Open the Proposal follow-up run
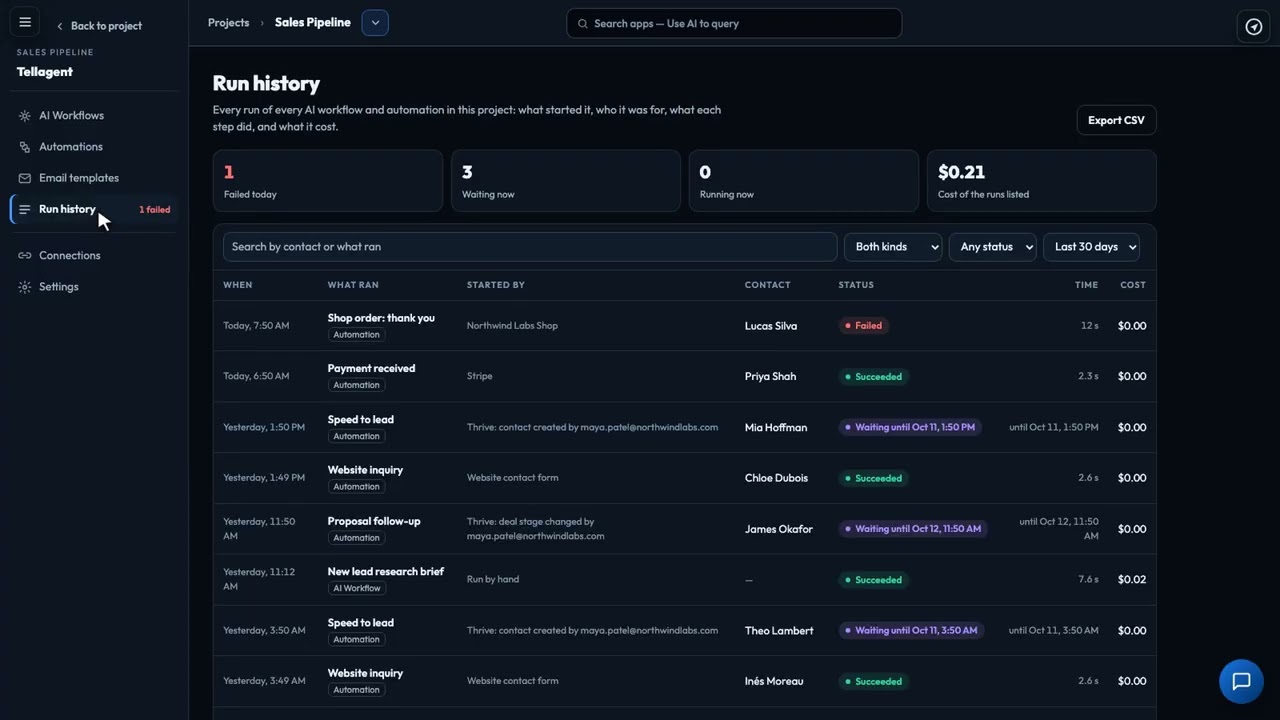Viewport: 1280px width, 720px height. coord(374,522)
